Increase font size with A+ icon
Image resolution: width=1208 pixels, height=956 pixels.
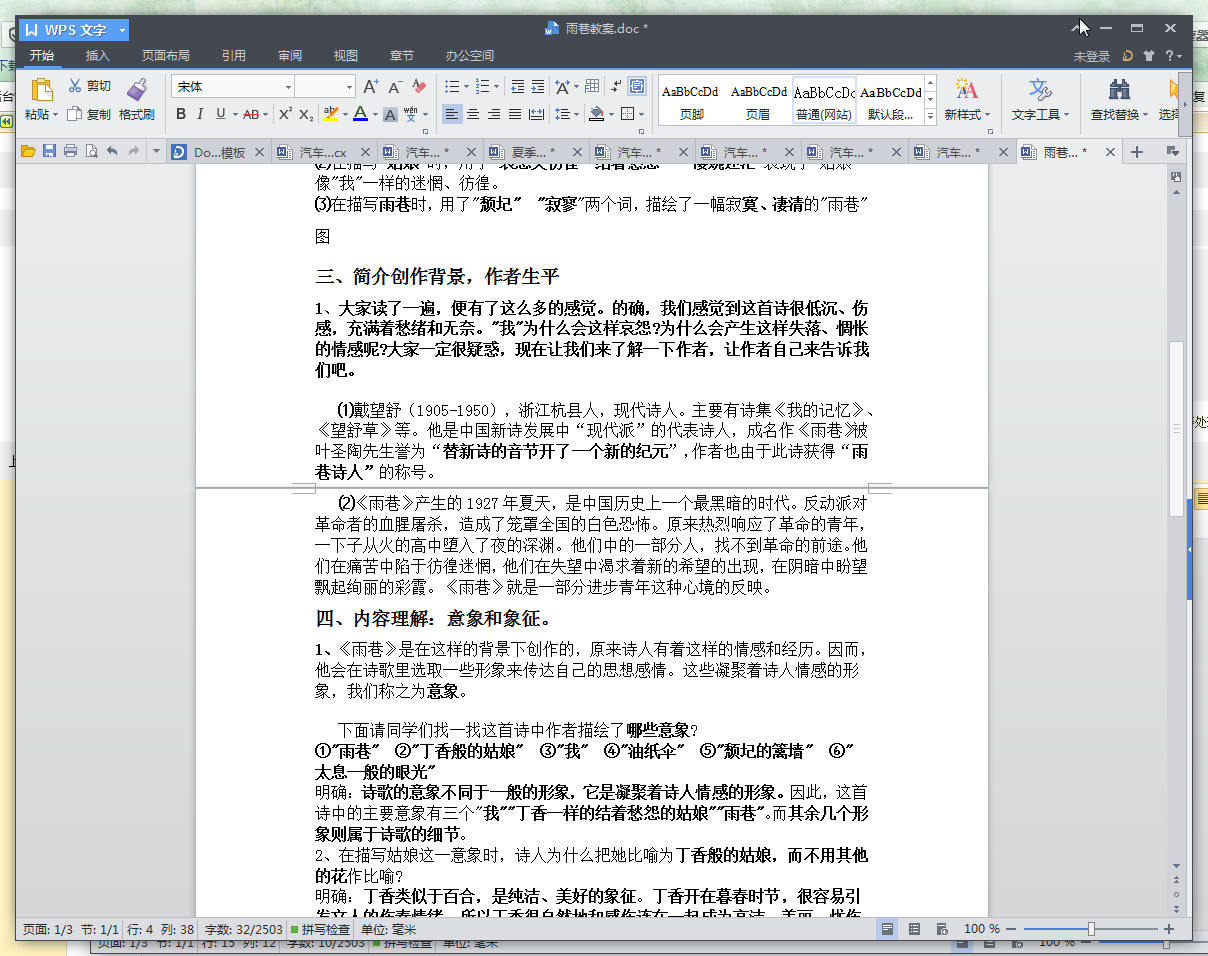pos(371,87)
